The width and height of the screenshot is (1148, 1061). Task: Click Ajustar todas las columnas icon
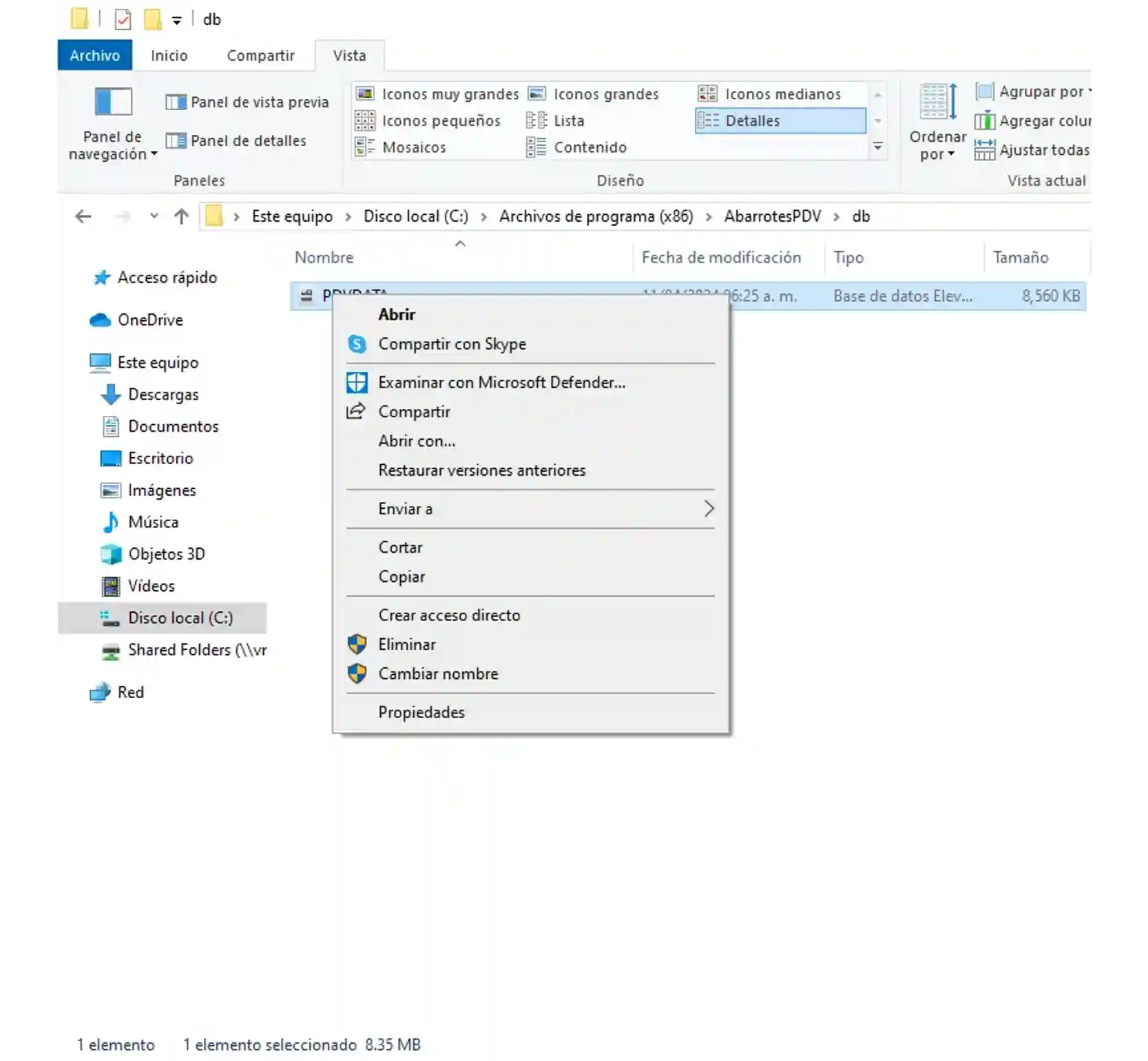984,149
